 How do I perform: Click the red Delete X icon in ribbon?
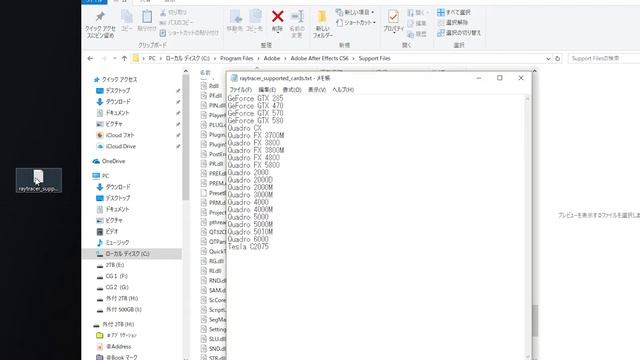click(x=278, y=17)
